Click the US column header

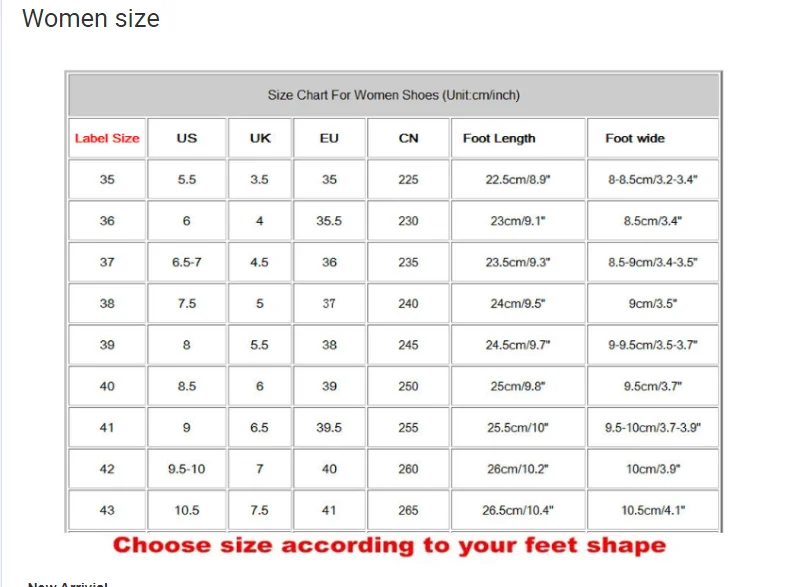click(187, 138)
